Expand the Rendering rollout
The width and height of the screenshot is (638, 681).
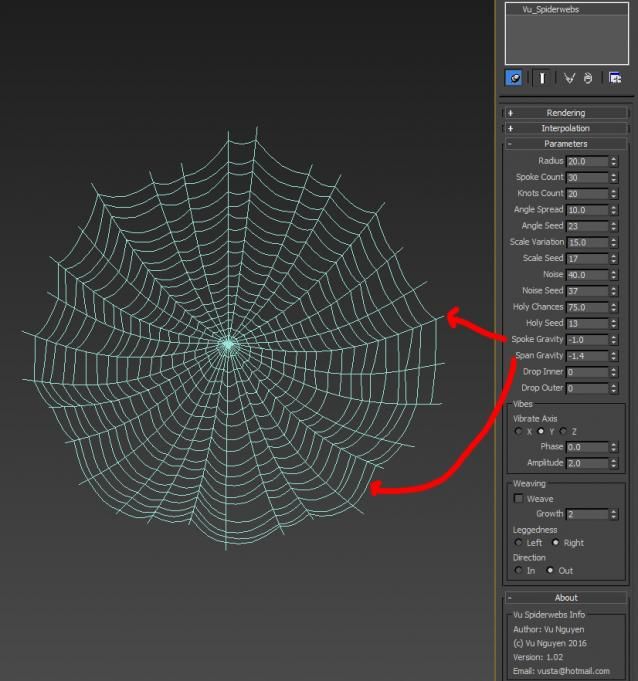pyautogui.click(x=565, y=113)
